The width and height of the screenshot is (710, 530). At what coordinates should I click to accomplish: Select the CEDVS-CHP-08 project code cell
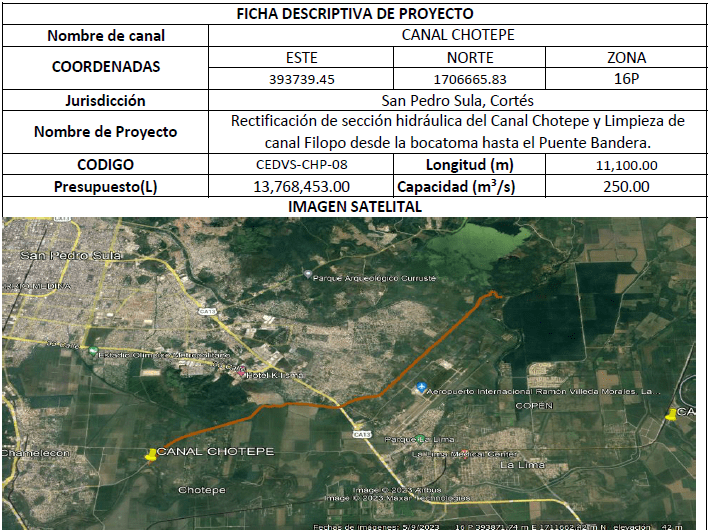click(x=302, y=165)
